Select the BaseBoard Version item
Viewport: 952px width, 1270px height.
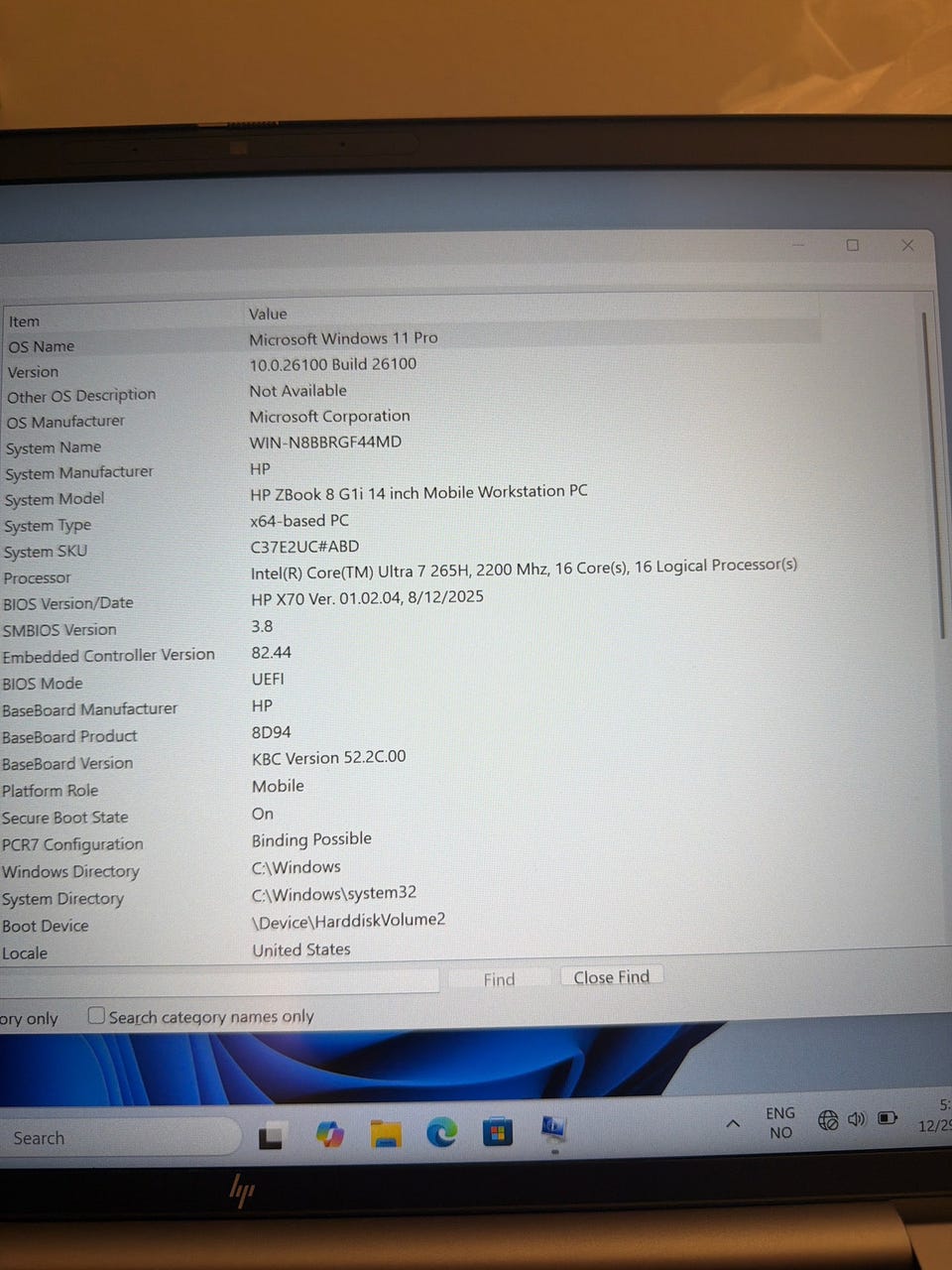coord(66,763)
